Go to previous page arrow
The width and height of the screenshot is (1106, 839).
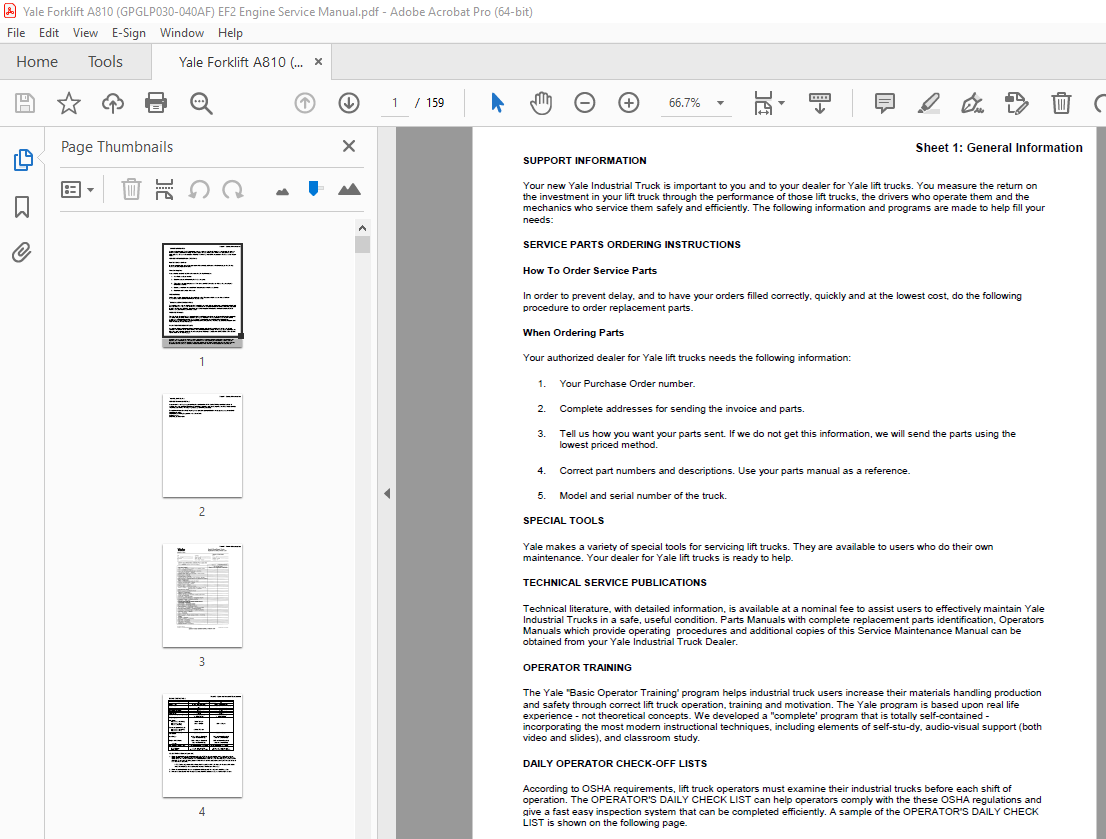[x=305, y=103]
